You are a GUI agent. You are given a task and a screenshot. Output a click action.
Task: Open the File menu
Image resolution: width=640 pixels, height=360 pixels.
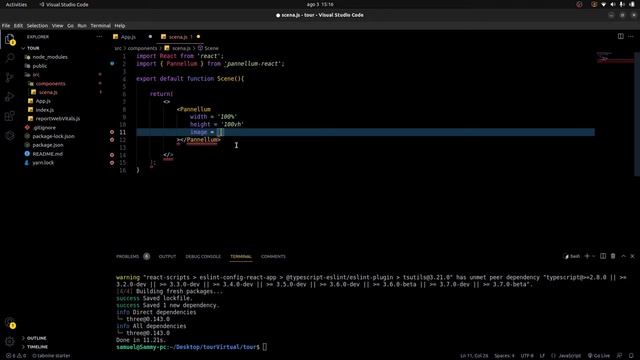coord(6,25)
